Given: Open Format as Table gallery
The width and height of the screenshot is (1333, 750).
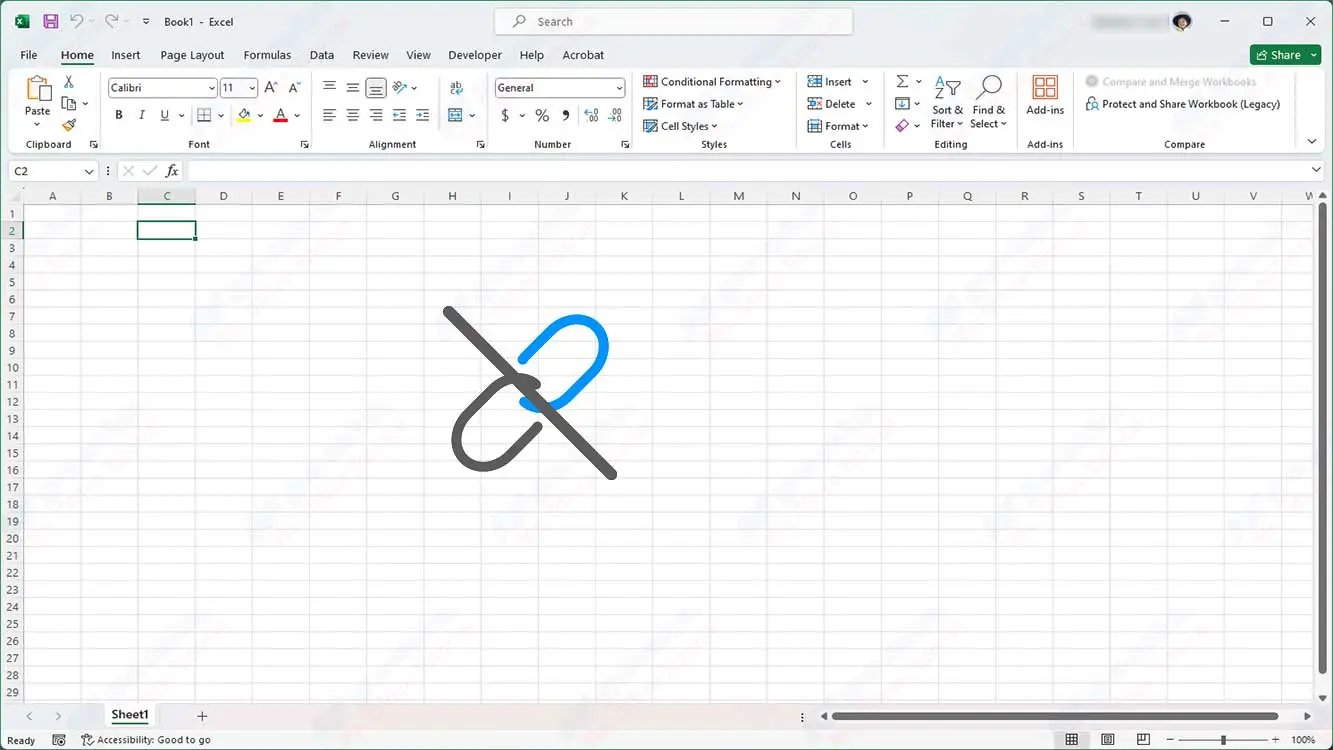Looking at the screenshot, I should click(693, 104).
